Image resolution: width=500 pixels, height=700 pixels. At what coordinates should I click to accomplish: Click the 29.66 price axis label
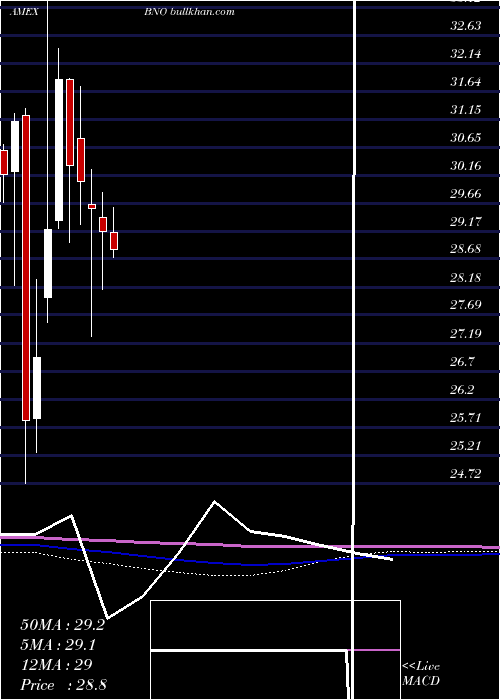click(466, 194)
